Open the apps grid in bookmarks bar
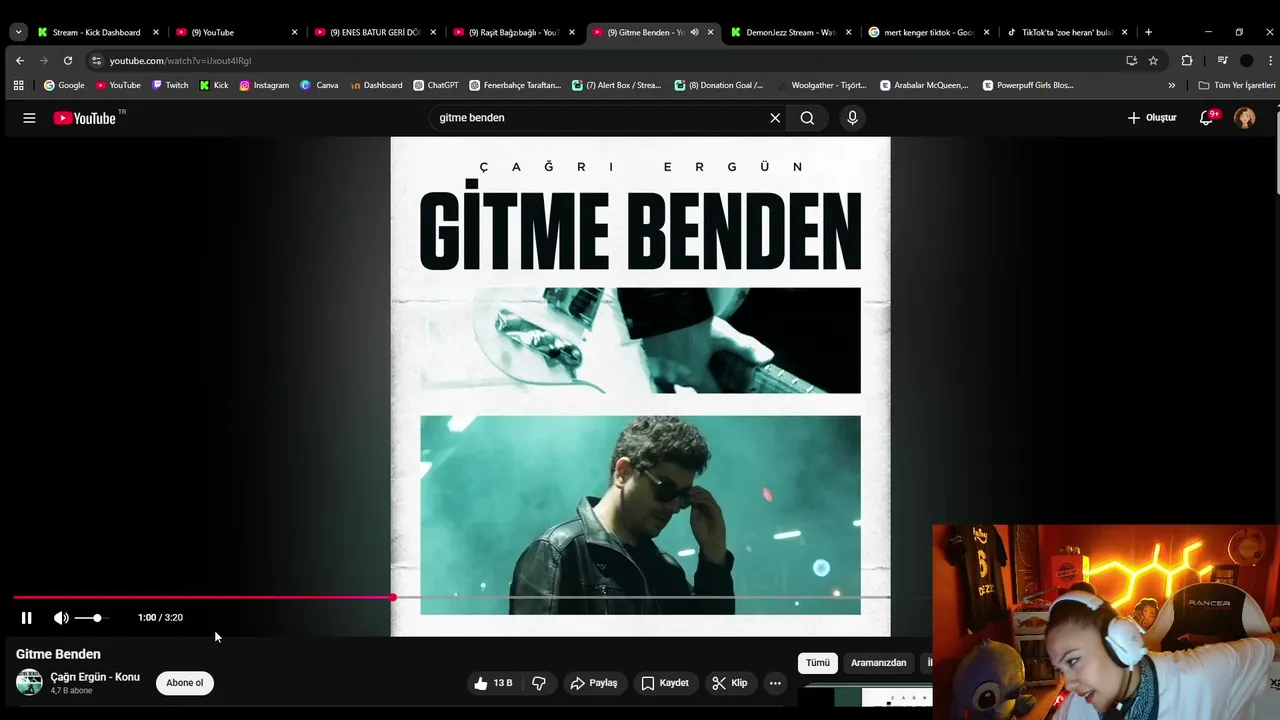 coord(19,85)
